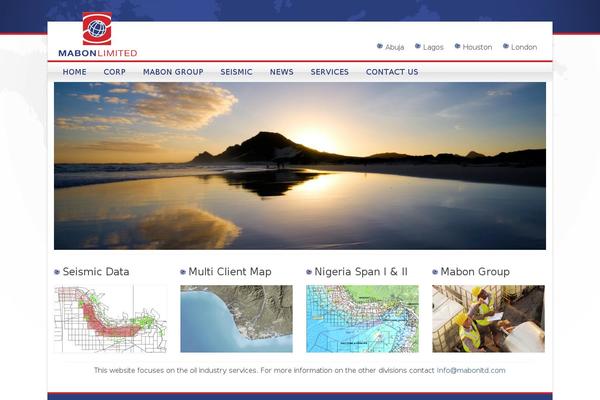Select the Abuja office link
The image size is (600, 400).
click(x=395, y=47)
